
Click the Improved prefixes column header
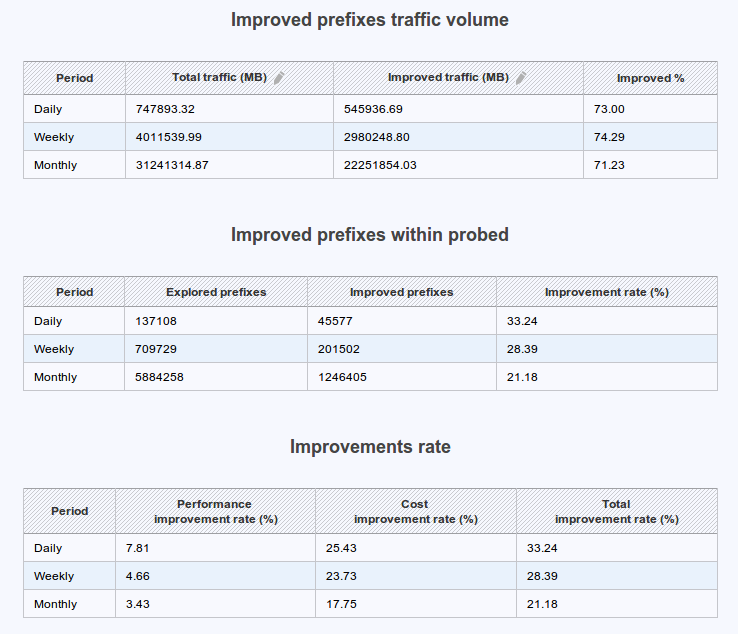tap(401, 292)
